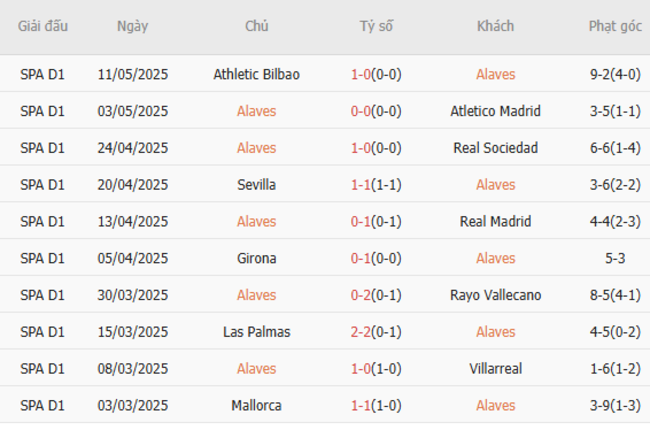
Task: Click the "Ngày" column header
Action: point(132,26)
